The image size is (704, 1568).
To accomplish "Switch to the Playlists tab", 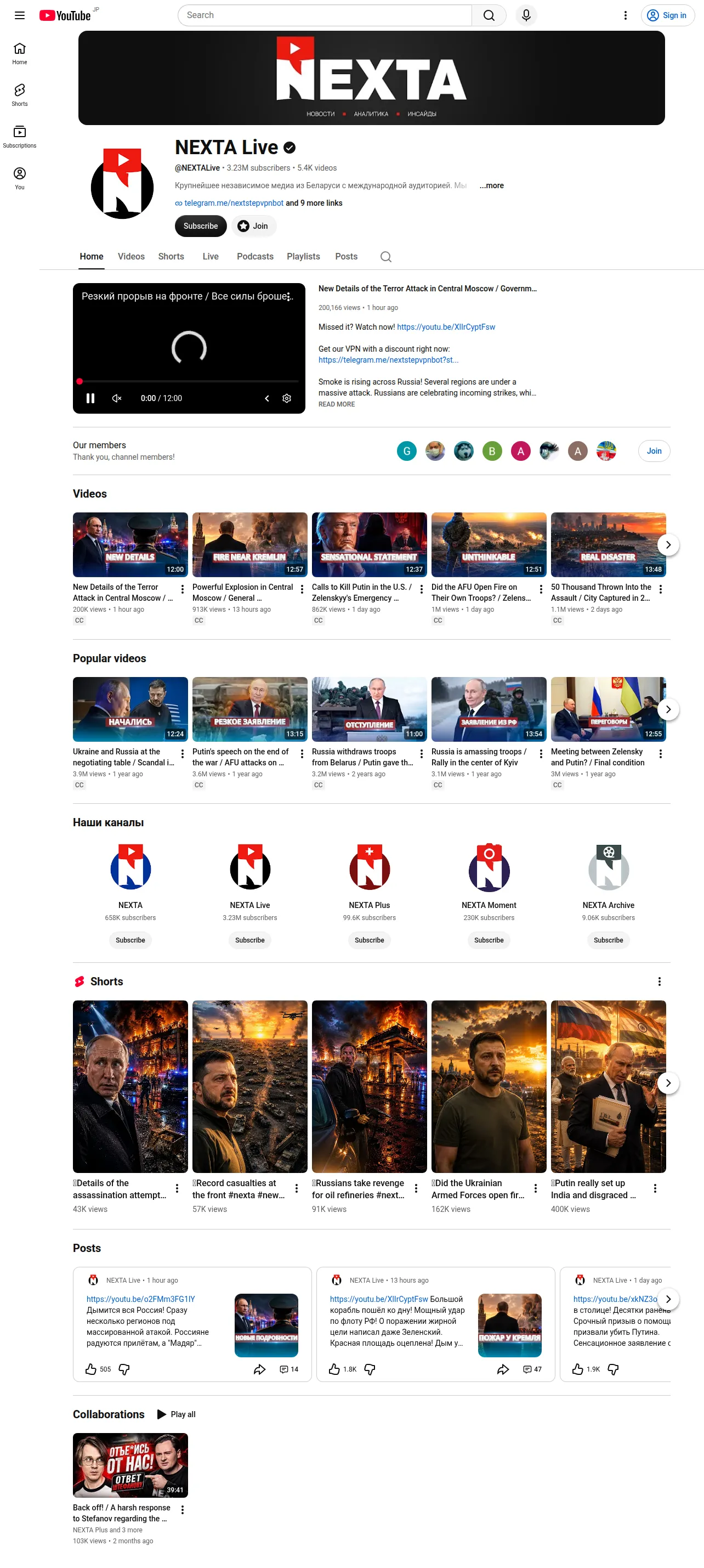I will click(x=303, y=257).
